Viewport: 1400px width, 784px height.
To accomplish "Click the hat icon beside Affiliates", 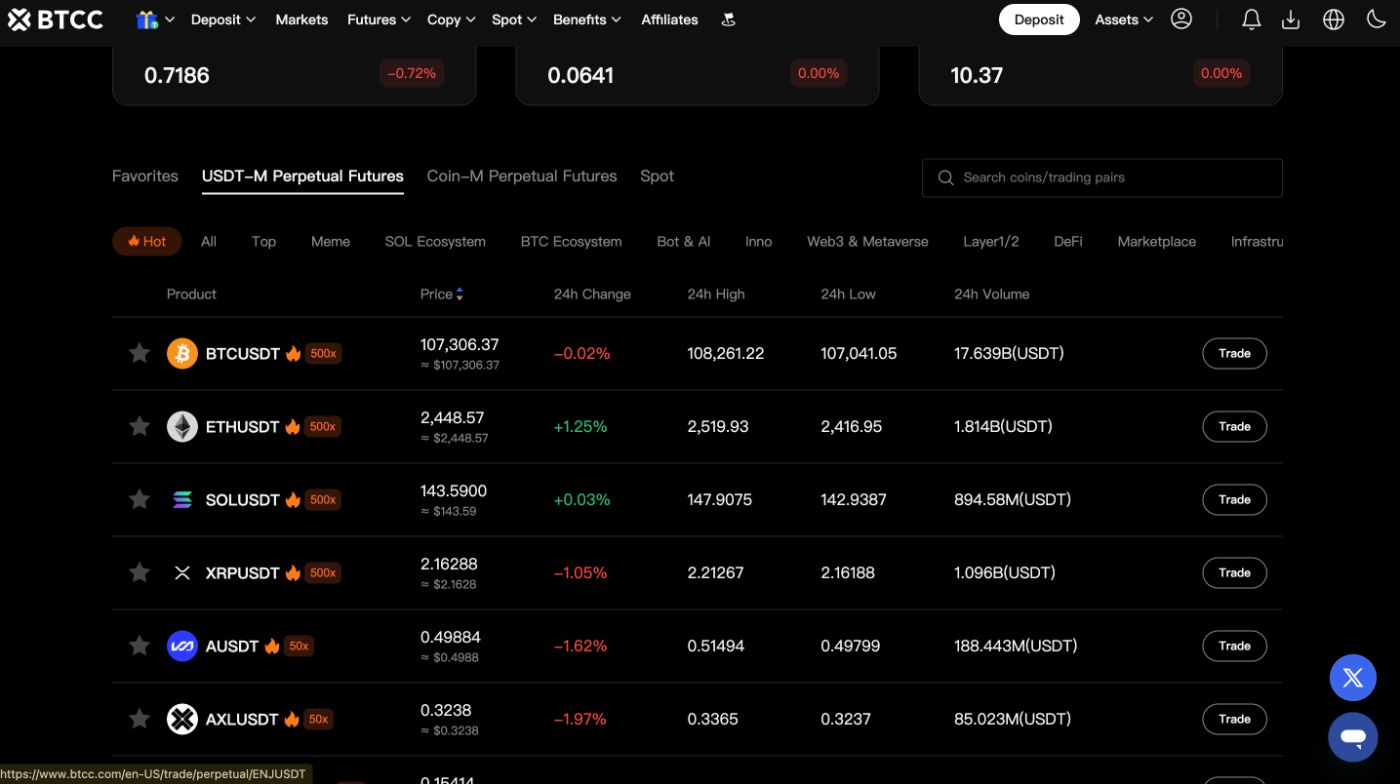I will [x=728, y=19].
